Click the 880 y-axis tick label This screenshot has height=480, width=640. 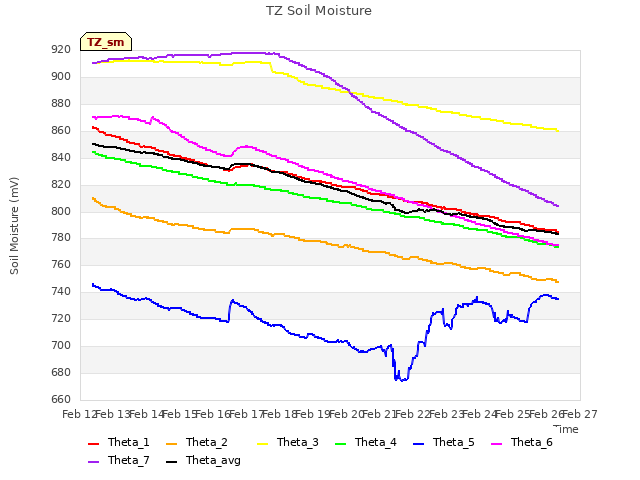click(x=61, y=104)
